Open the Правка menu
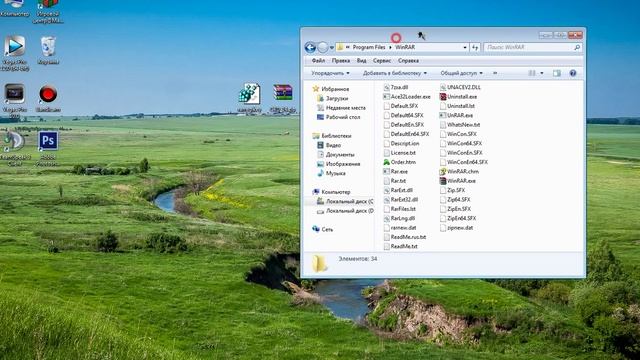640x360 pixels. pyautogui.click(x=340, y=60)
